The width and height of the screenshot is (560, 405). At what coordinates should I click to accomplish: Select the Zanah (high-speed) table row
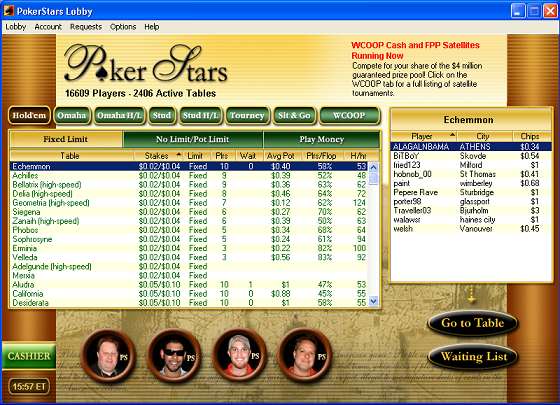[189, 221]
